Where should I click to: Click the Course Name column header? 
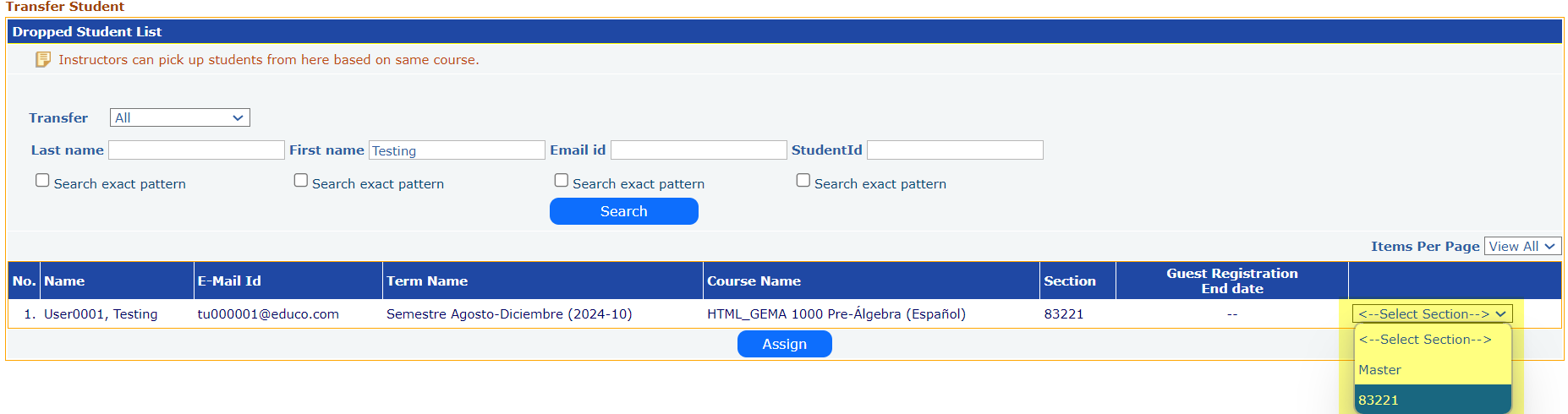(754, 281)
